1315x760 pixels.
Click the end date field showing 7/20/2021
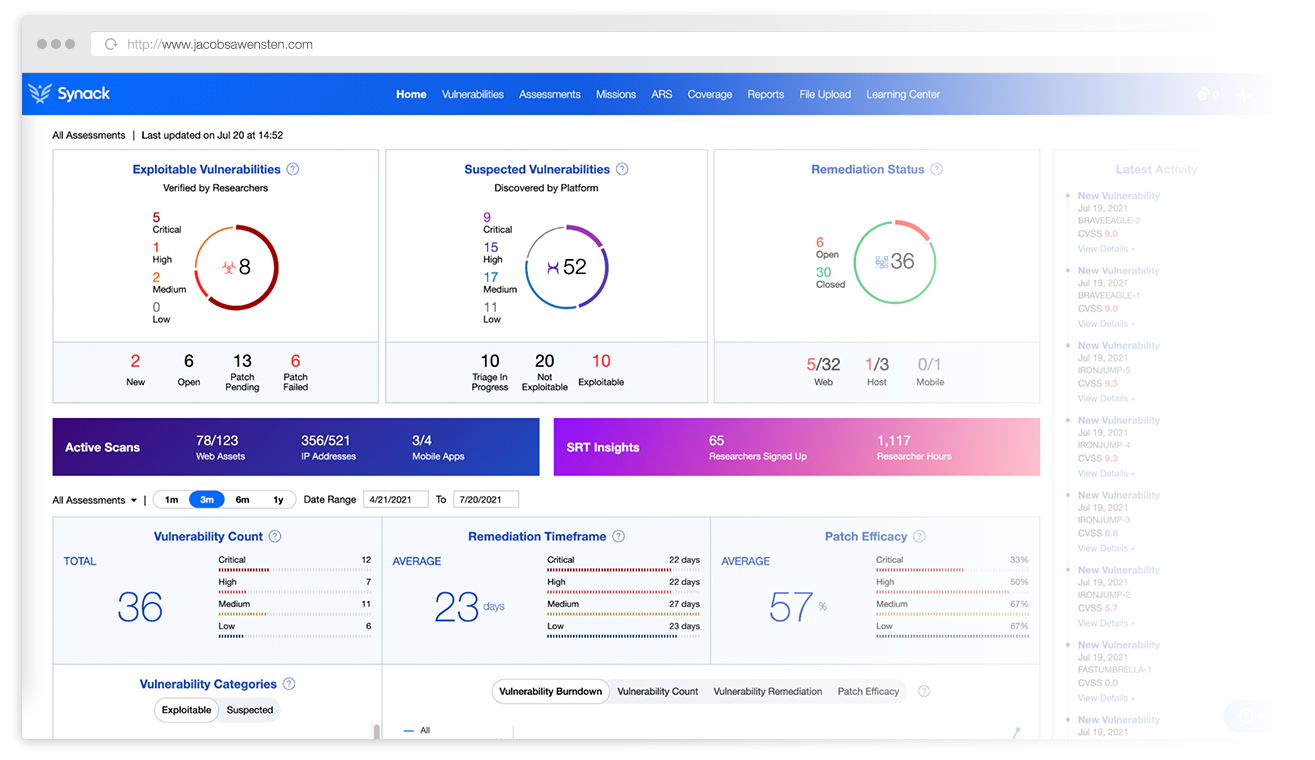(486, 499)
